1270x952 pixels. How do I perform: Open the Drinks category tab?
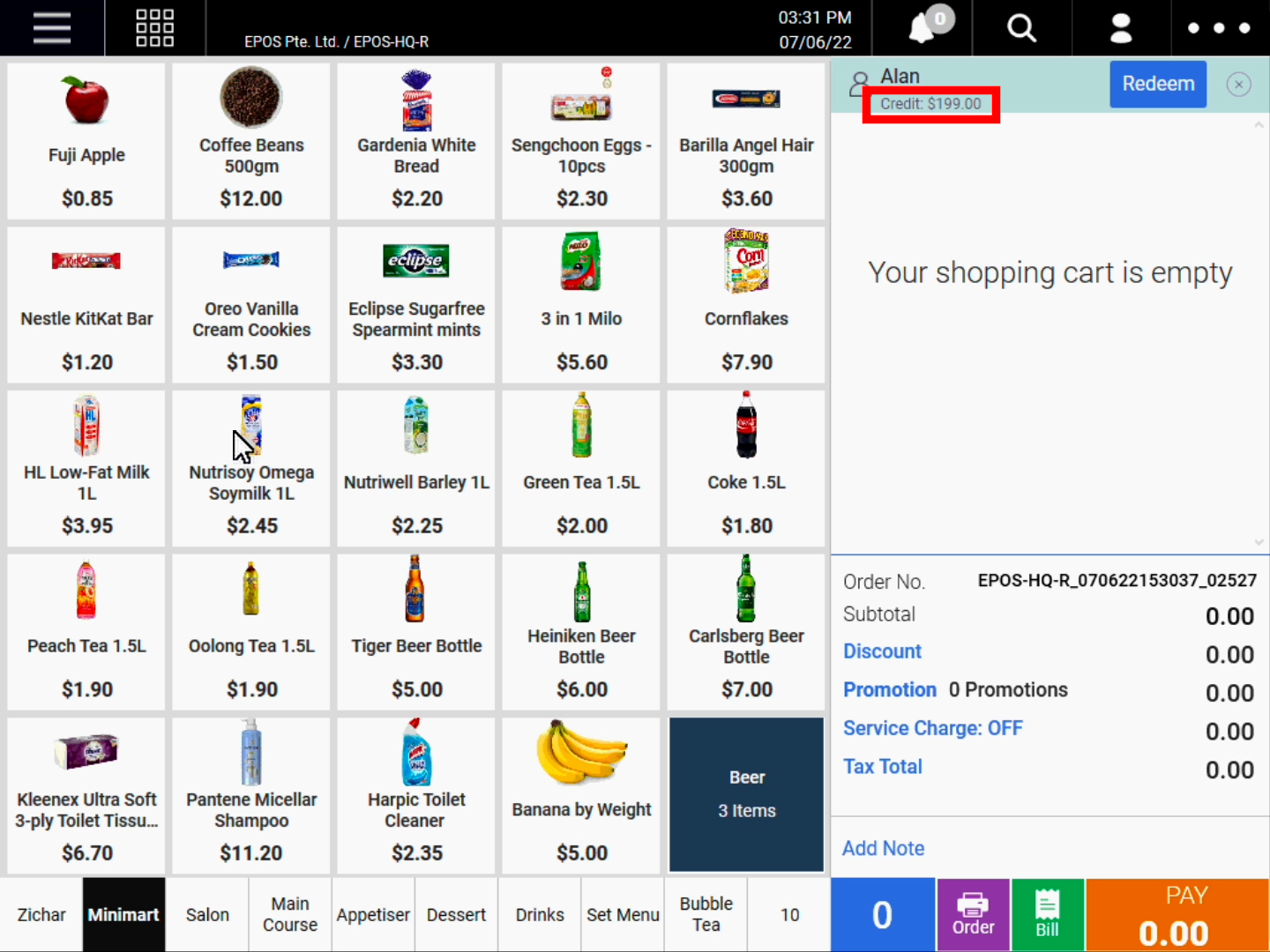pos(540,915)
